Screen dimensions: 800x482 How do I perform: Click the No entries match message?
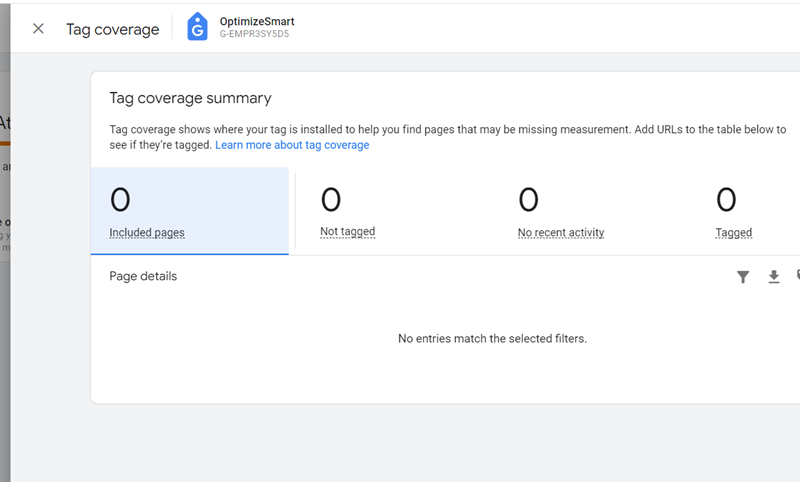tap(492, 339)
